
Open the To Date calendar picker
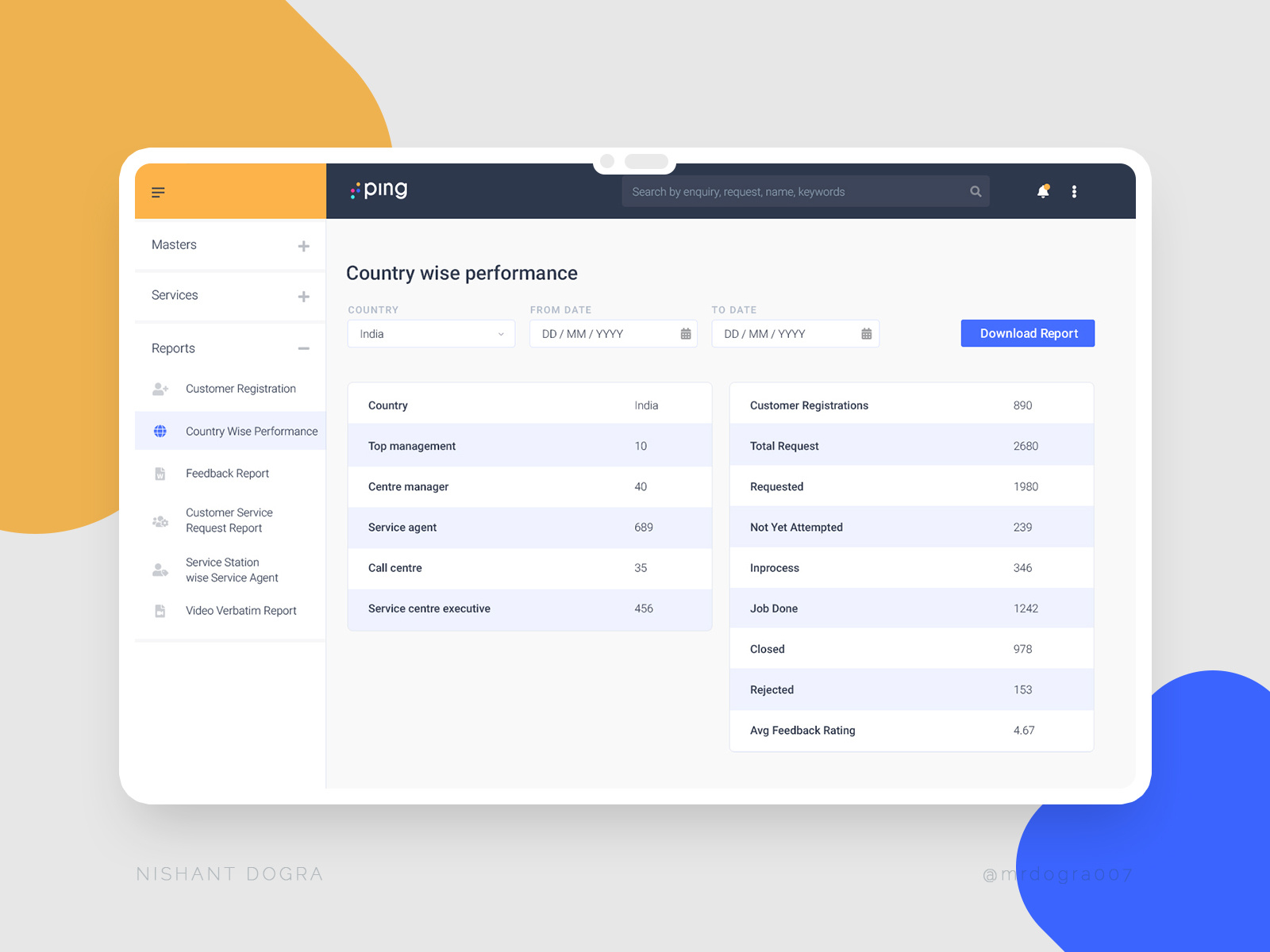865,334
